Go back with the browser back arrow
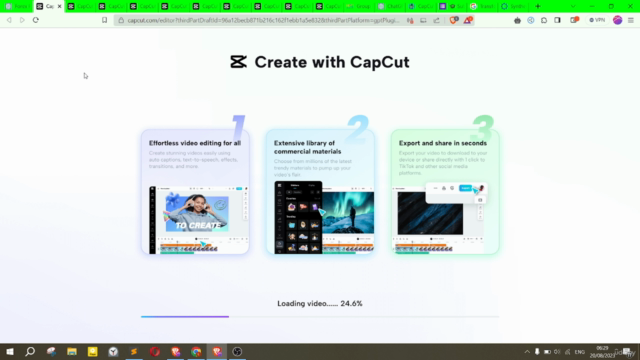This screenshot has width=640, height=360. click(9, 20)
